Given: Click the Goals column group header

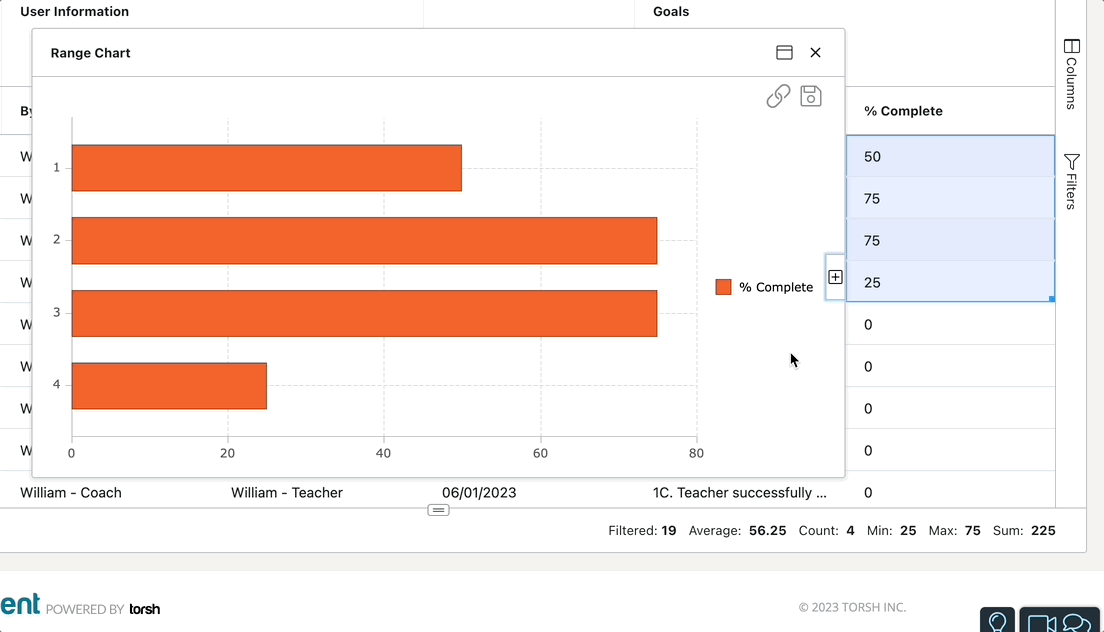Looking at the screenshot, I should click(671, 12).
